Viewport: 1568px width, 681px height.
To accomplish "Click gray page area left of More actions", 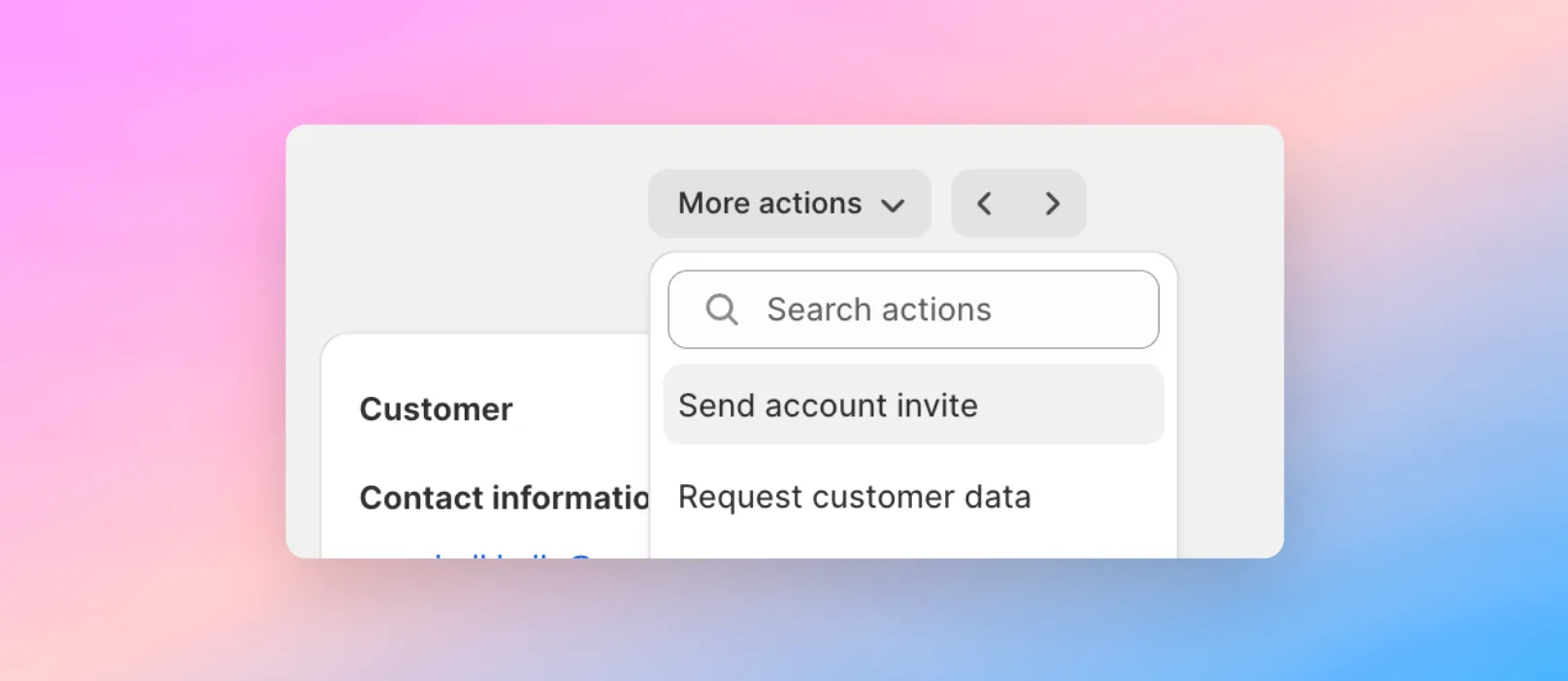I will [x=466, y=223].
